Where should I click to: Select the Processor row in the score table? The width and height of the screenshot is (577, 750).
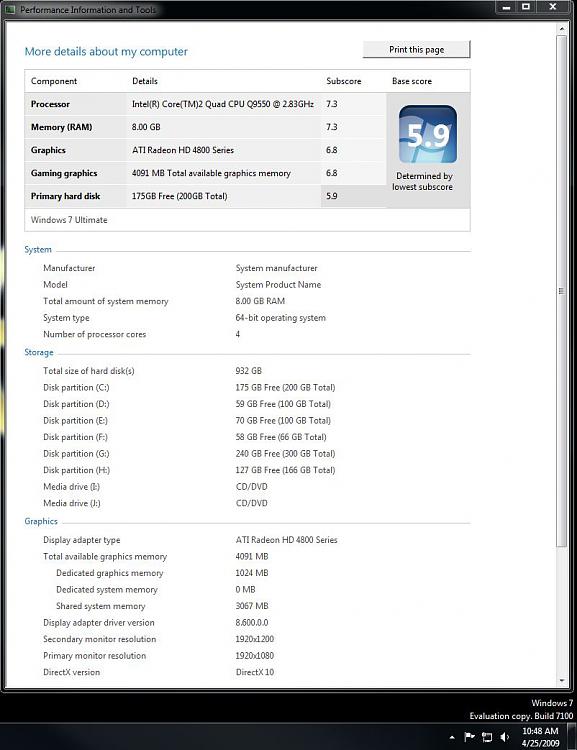(205, 104)
